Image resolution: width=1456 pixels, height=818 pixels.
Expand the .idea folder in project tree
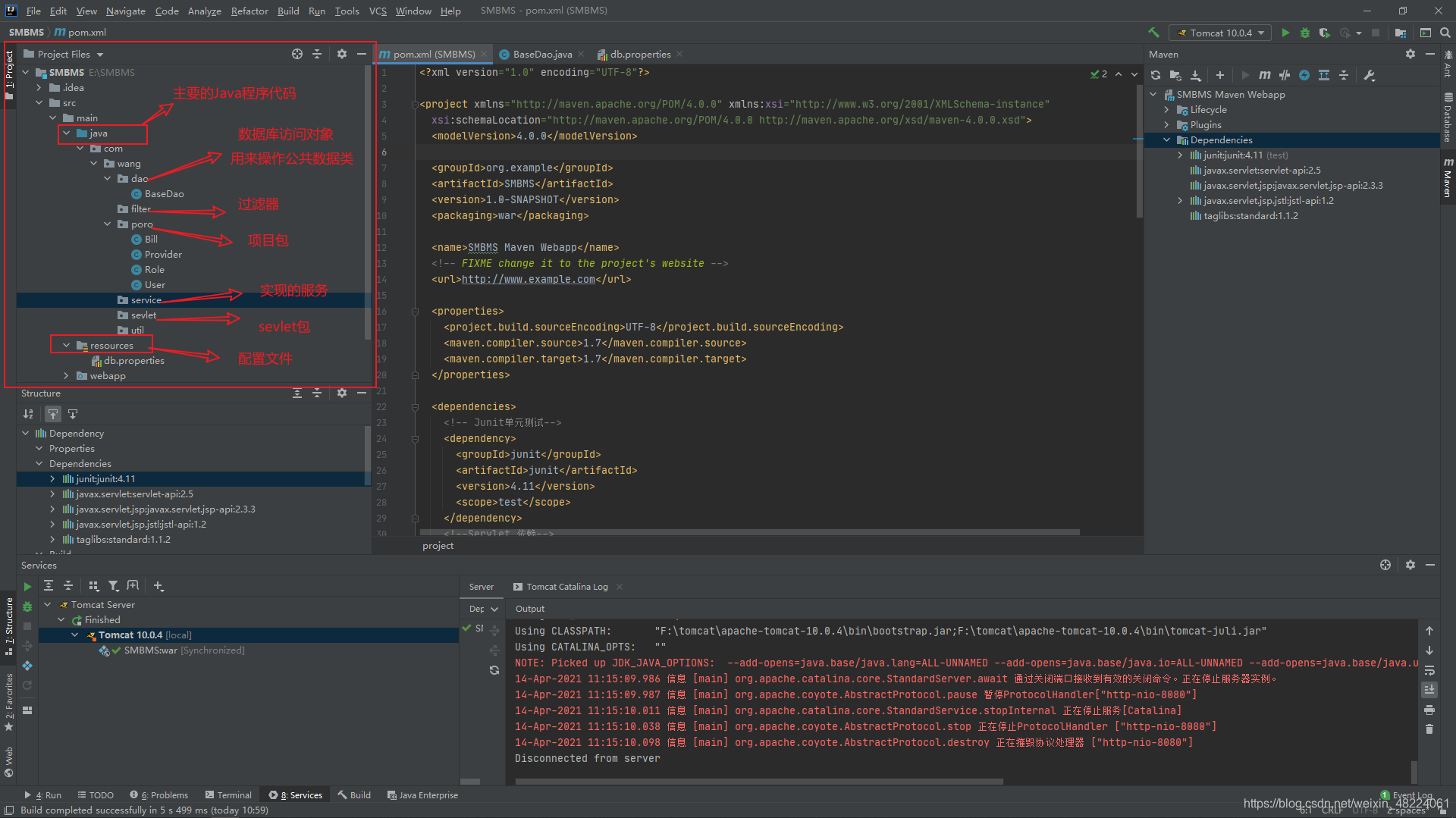point(39,88)
